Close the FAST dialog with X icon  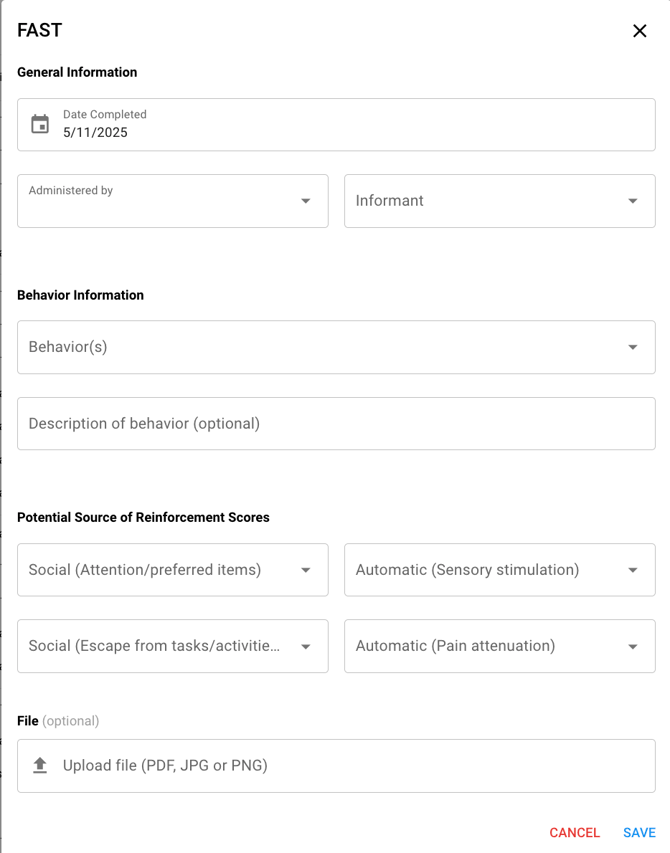point(640,31)
